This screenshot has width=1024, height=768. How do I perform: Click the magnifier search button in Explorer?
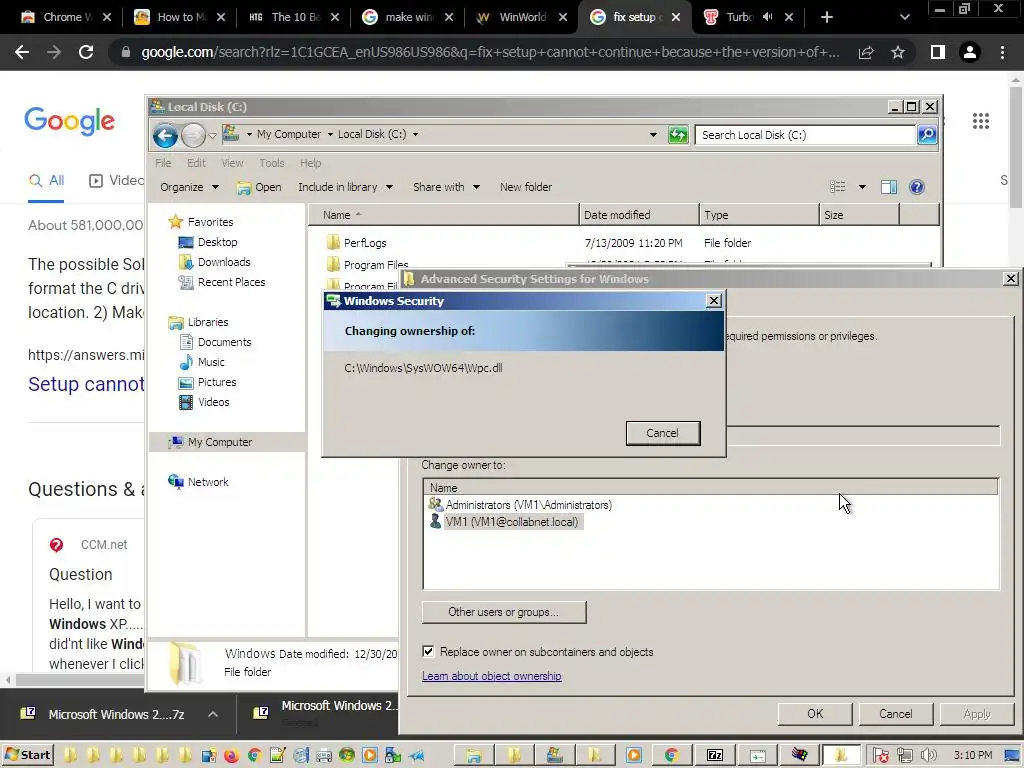point(927,135)
